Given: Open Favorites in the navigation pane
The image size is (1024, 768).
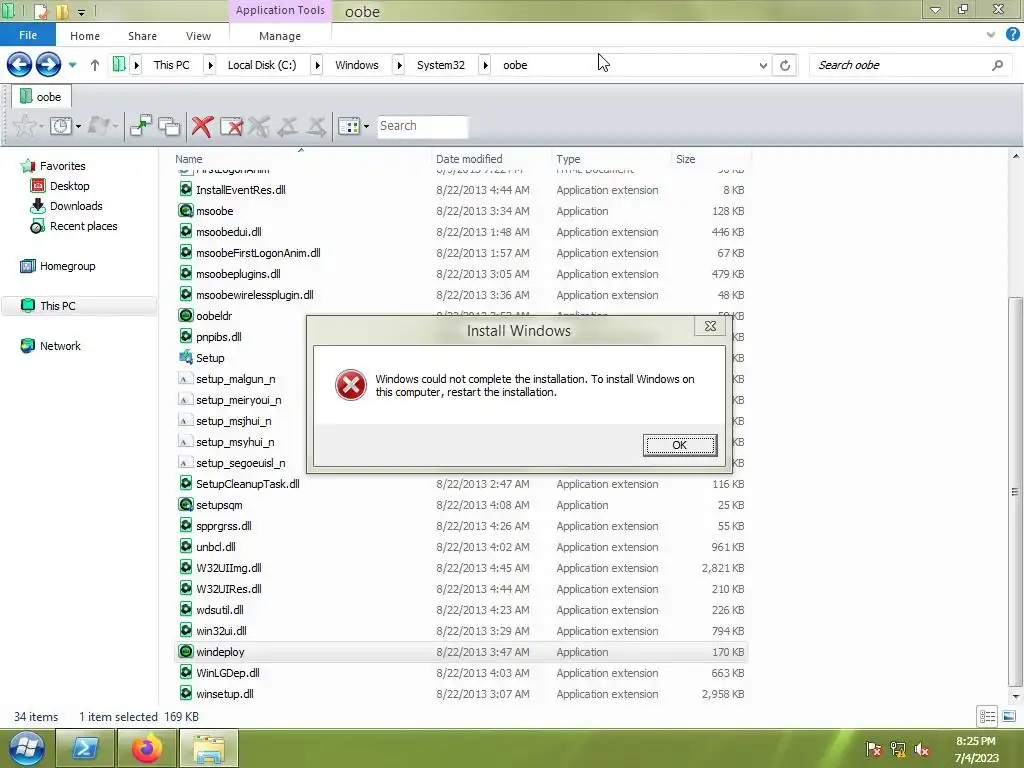Looking at the screenshot, I should [62, 166].
